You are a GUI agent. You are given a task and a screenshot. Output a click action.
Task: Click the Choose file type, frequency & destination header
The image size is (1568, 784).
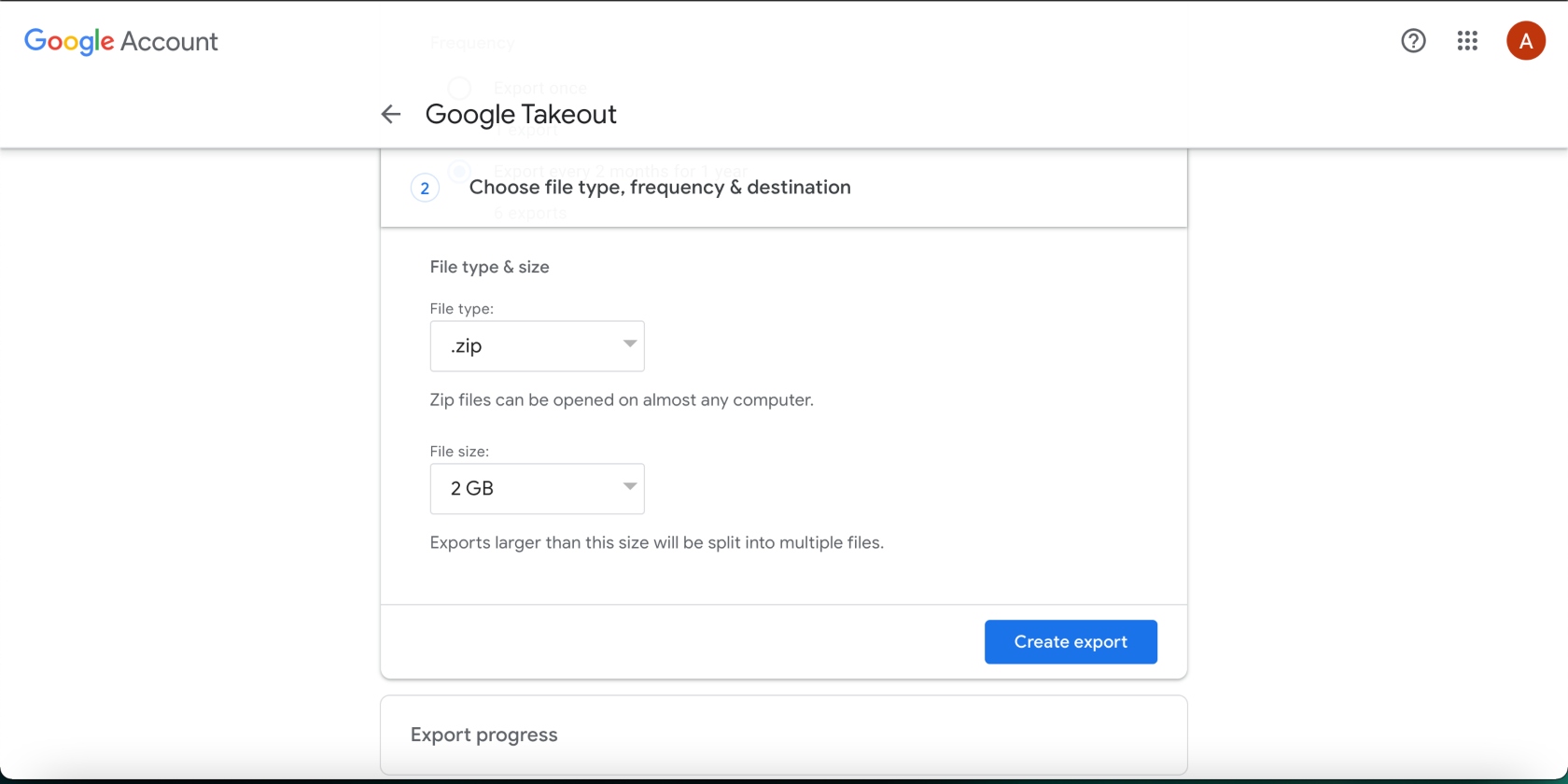660,188
